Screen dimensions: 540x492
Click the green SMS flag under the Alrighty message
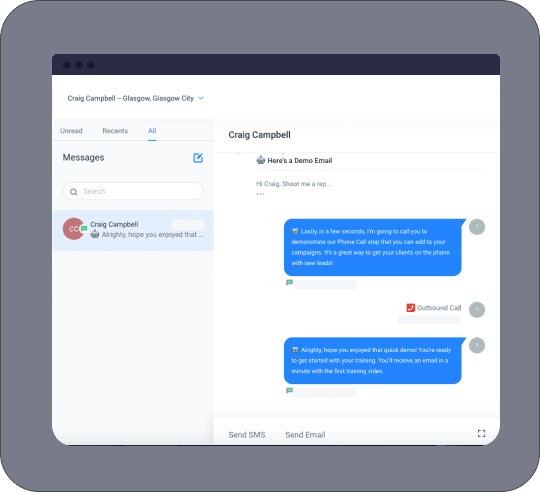289,390
